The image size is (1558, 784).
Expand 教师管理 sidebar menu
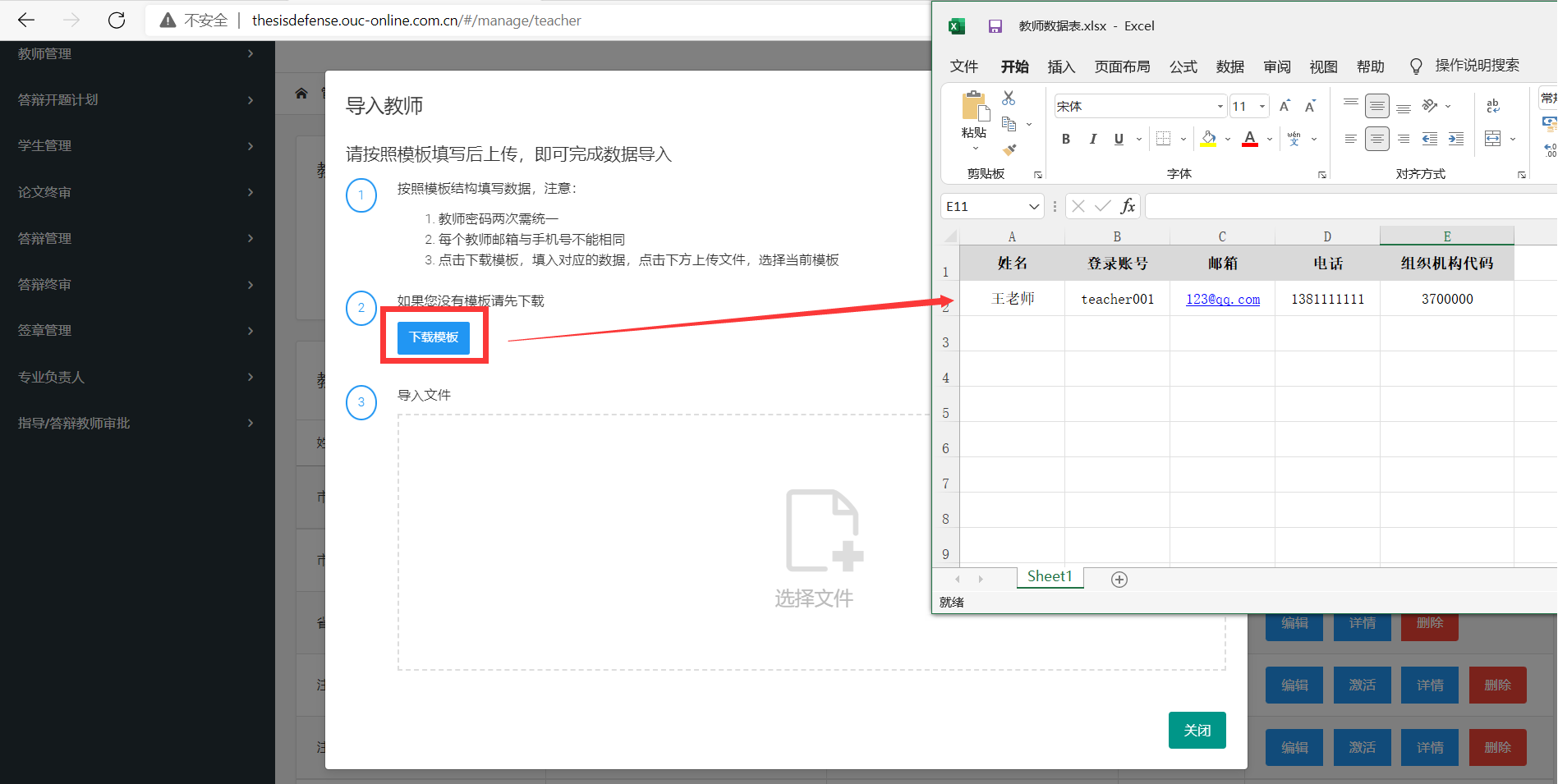[x=137, y=53]
